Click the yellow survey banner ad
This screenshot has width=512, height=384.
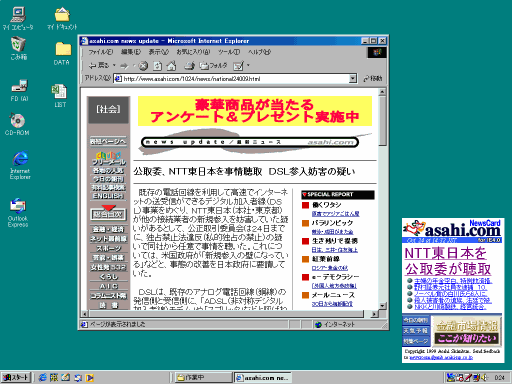255,111
